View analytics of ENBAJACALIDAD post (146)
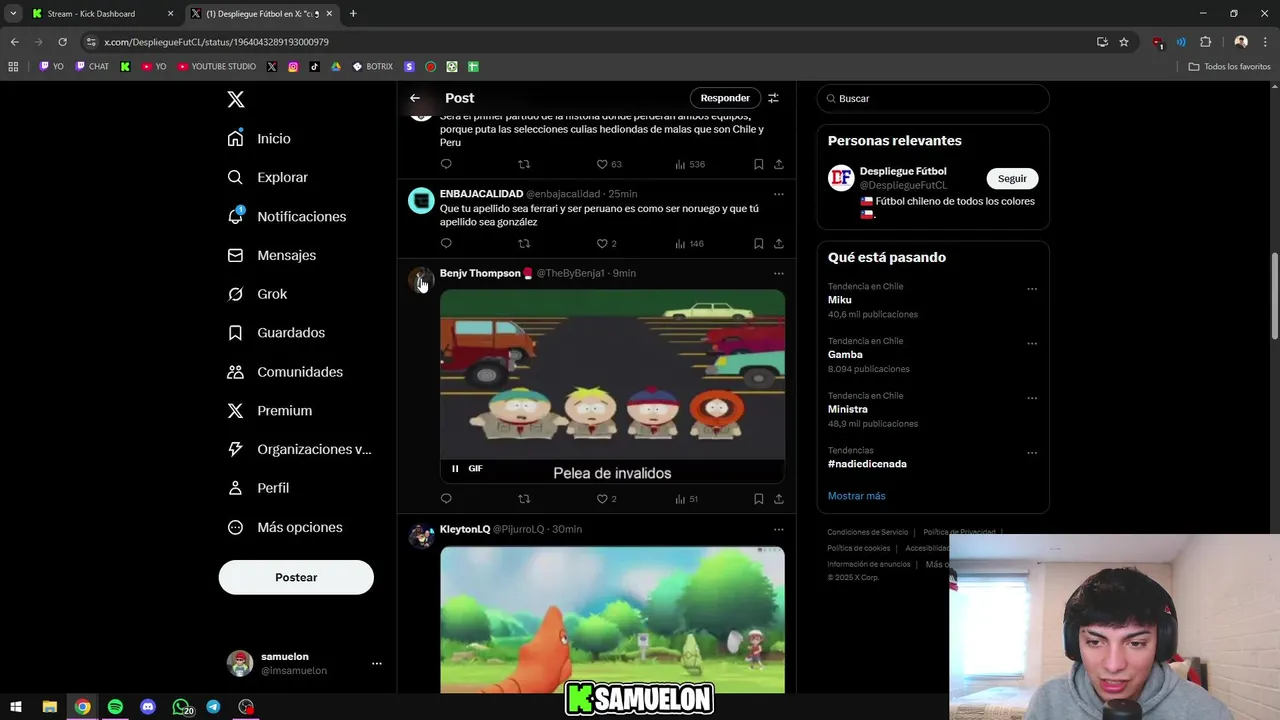The image size is (1280, 720). pos(689,243)
